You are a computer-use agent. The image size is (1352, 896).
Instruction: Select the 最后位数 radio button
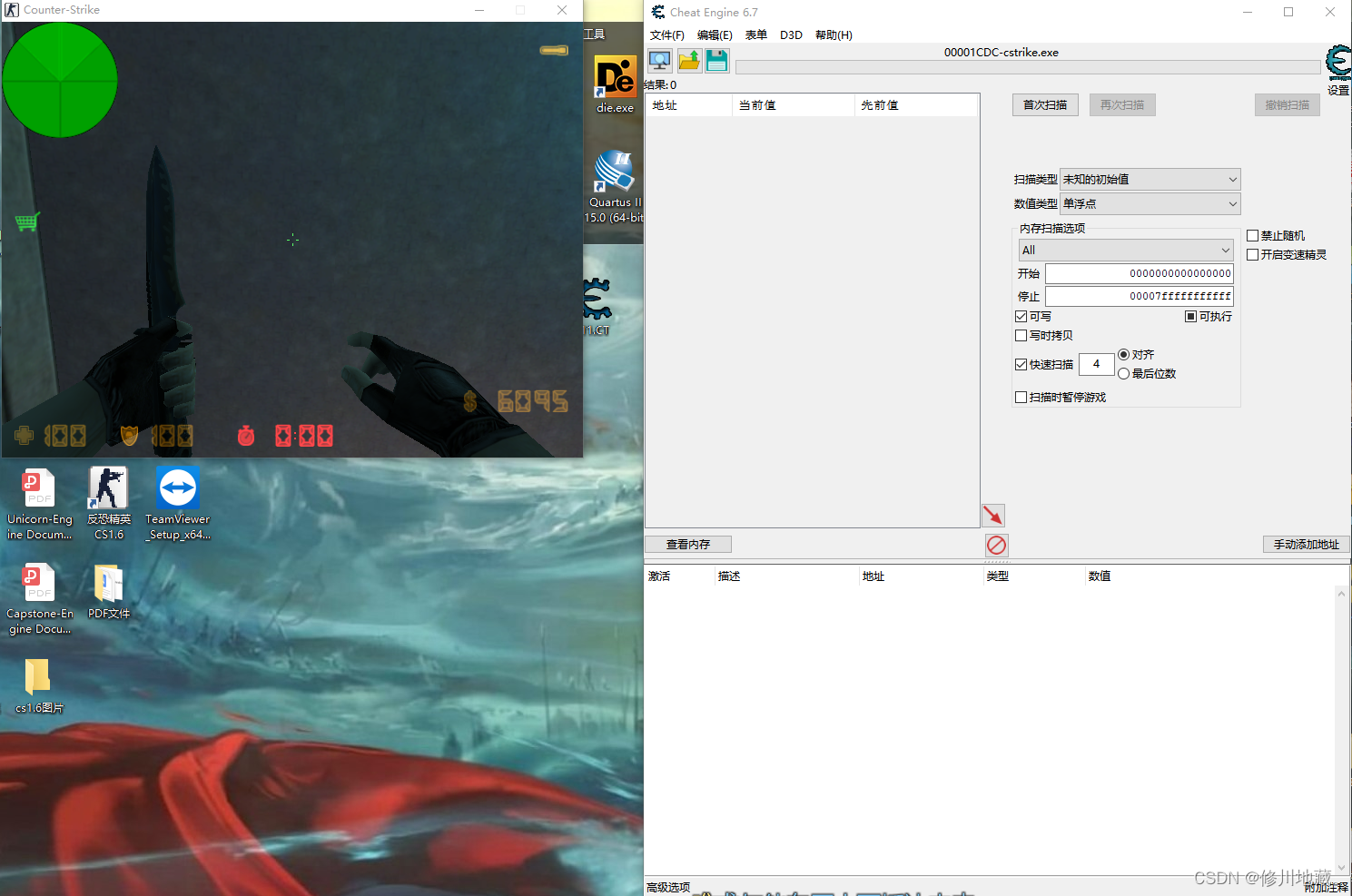(x=1124, y=374)
